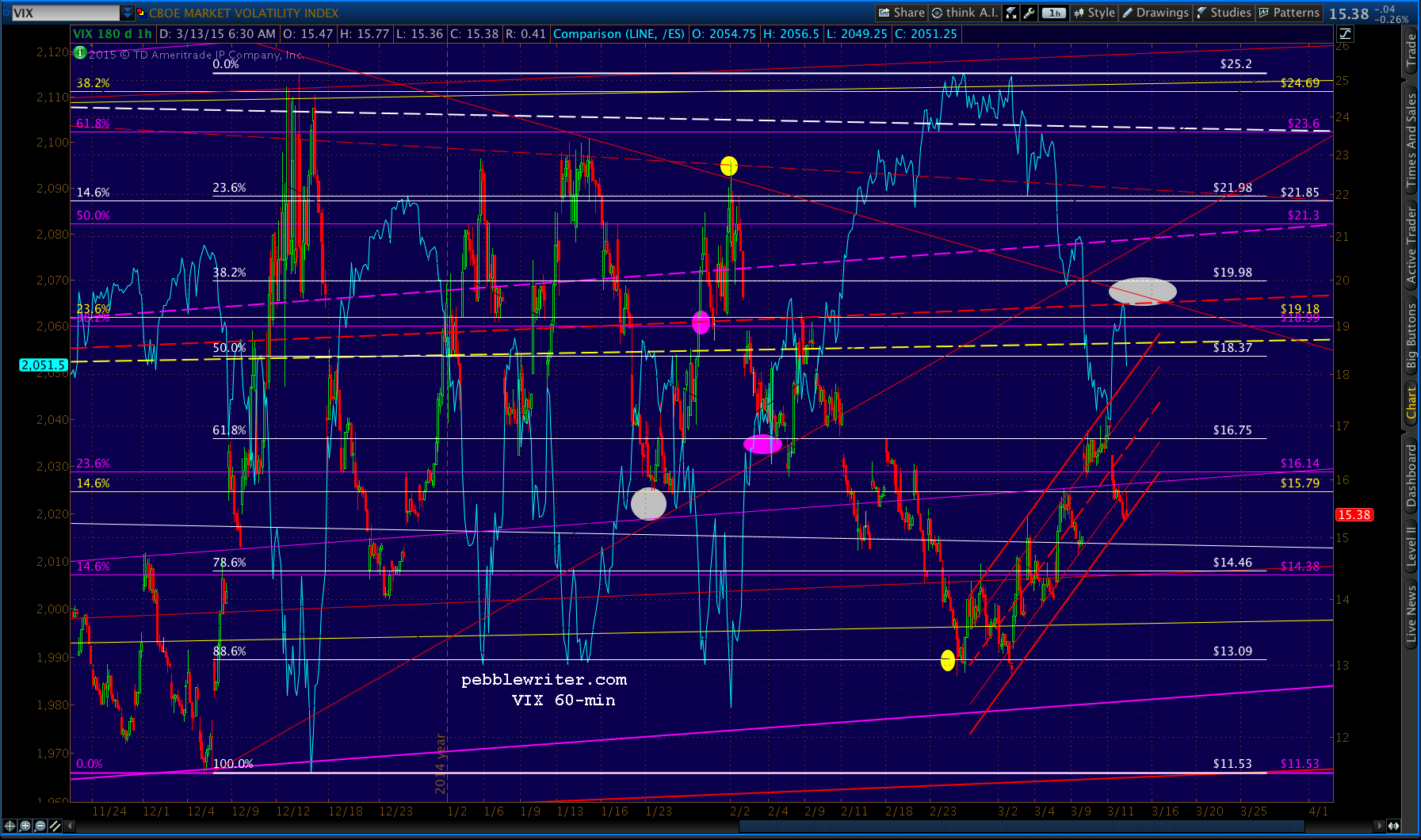Screen dimensions: 1421x840
Task: Click the 78.6% retracement label
Action: pyautogui.click(x=229, y=562)
